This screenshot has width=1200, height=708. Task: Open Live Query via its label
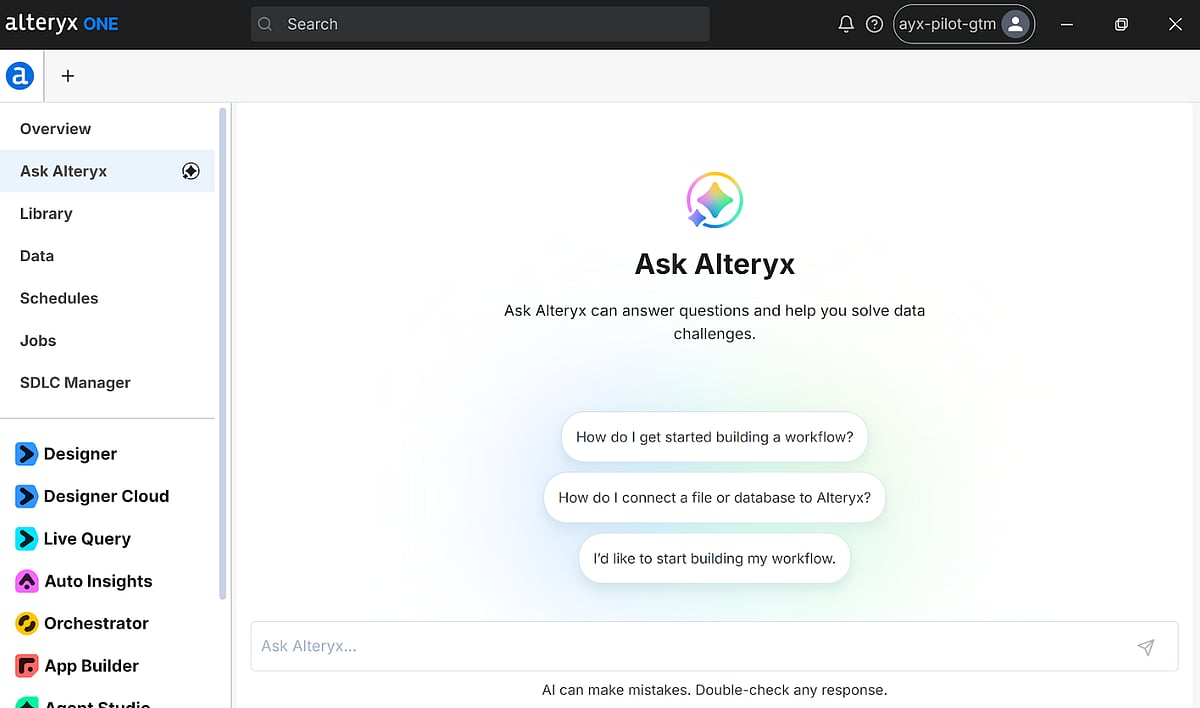(x=87, y=539)
